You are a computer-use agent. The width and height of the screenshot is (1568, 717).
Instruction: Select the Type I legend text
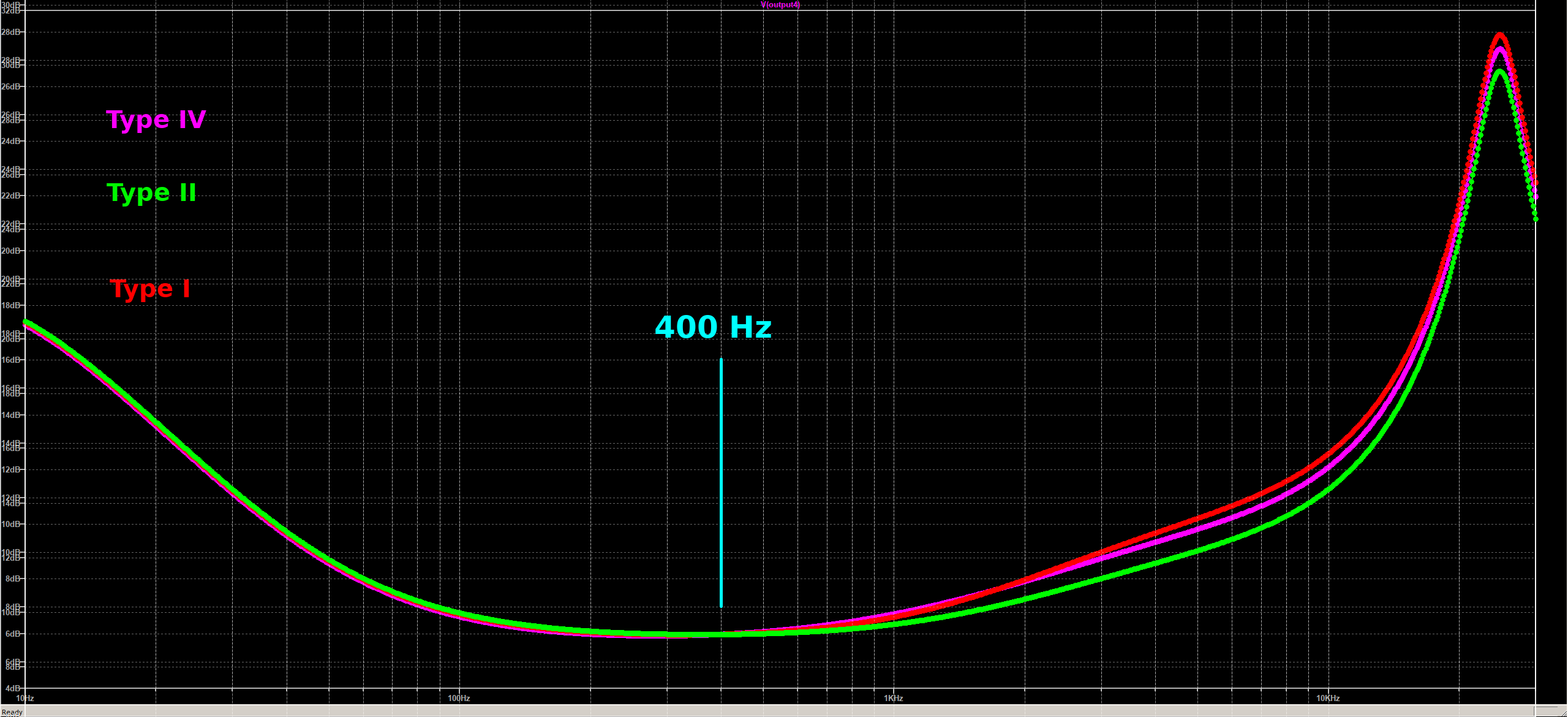(x=150, y=289)
